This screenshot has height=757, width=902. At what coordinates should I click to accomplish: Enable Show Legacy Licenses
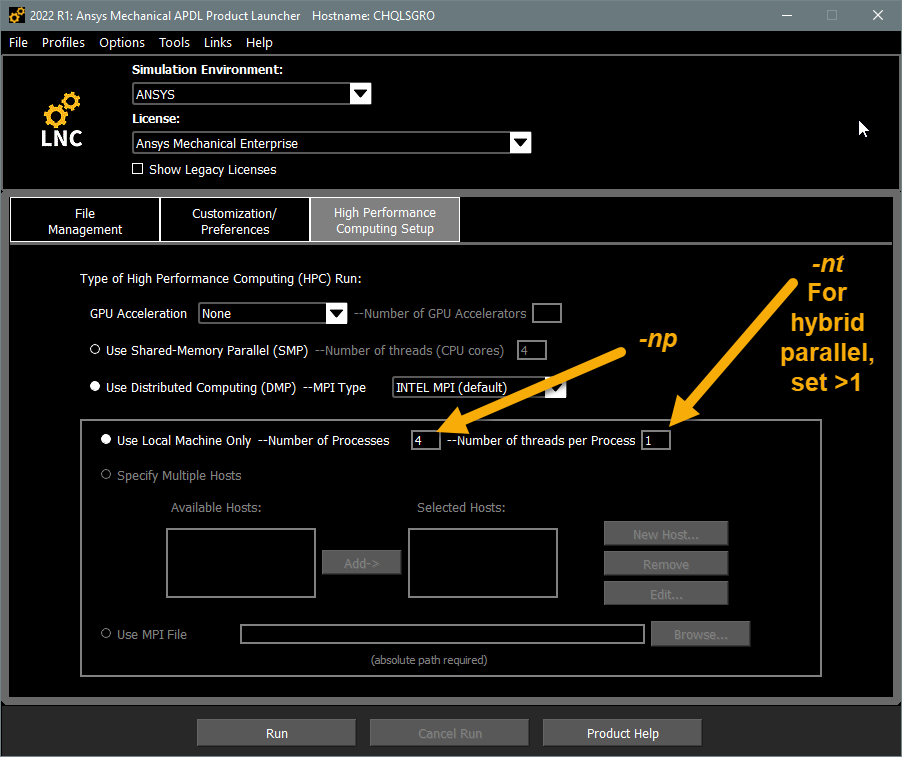[x=137, y=169]
